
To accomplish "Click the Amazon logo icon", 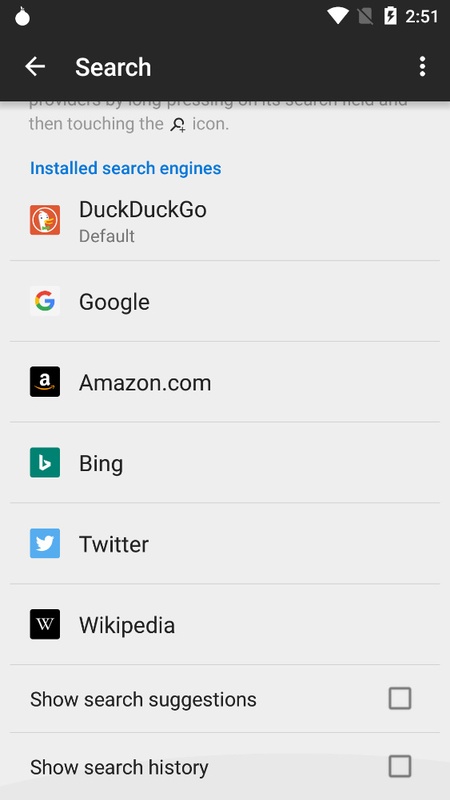I will pos(45,382).
